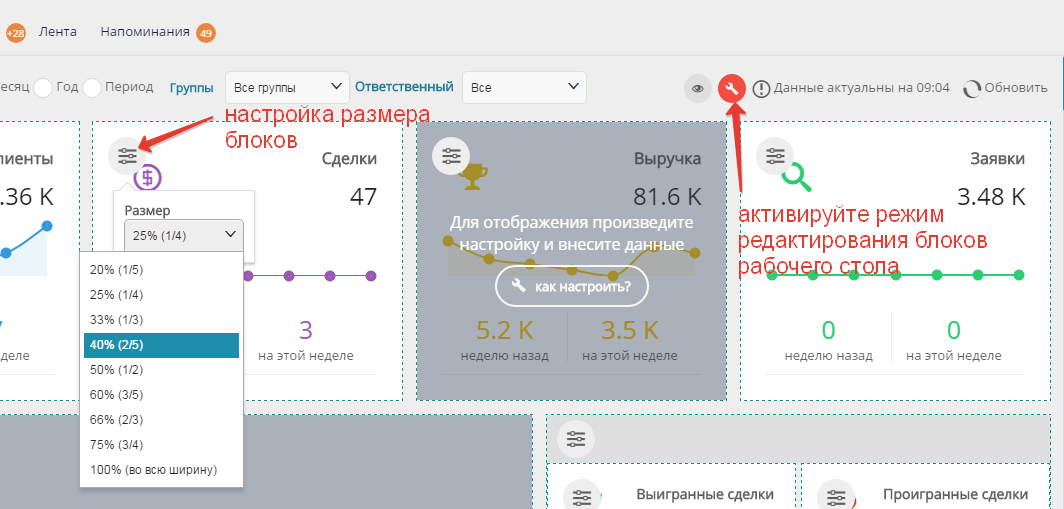Click the last point of the blue Клиенты chart
This screenshot has height=509, width=1064.
(47, 225)
